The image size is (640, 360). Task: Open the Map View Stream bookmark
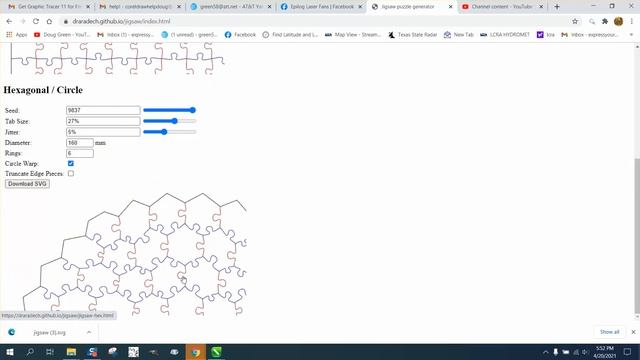click(x=353, y=35)
